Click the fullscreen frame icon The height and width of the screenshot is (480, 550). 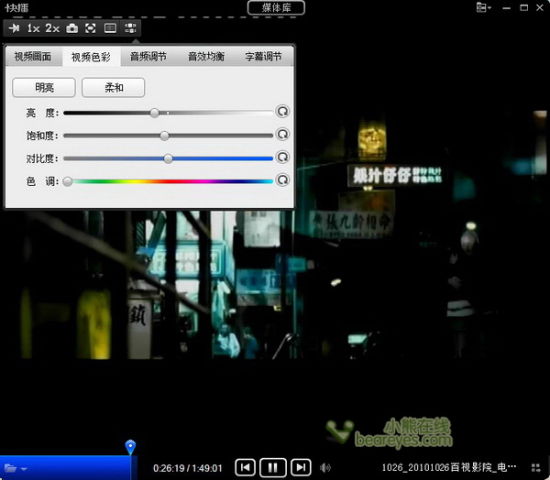pyautogui.click(x=90, y=28)
